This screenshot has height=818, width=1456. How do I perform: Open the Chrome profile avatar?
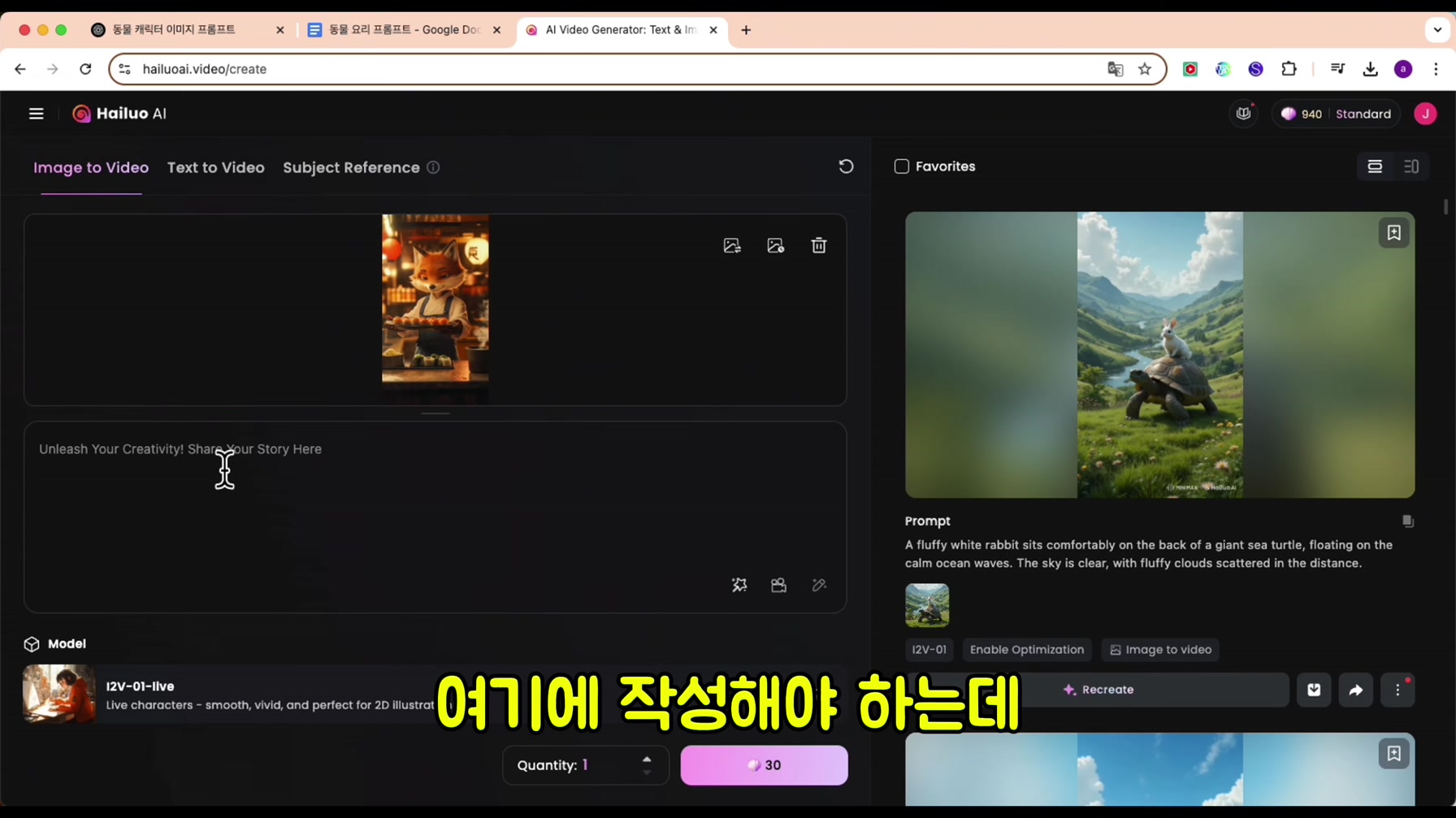coord(1403,69)
